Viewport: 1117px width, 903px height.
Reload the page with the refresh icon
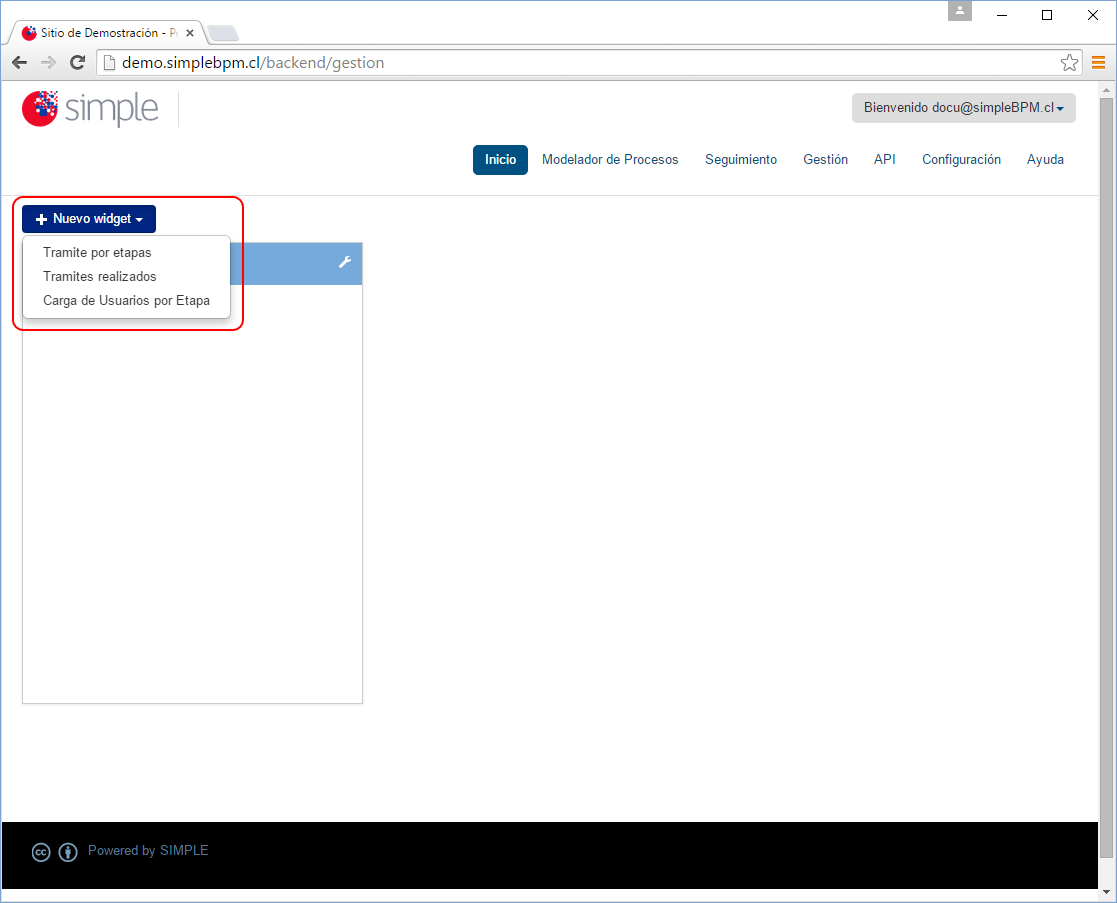77,62
